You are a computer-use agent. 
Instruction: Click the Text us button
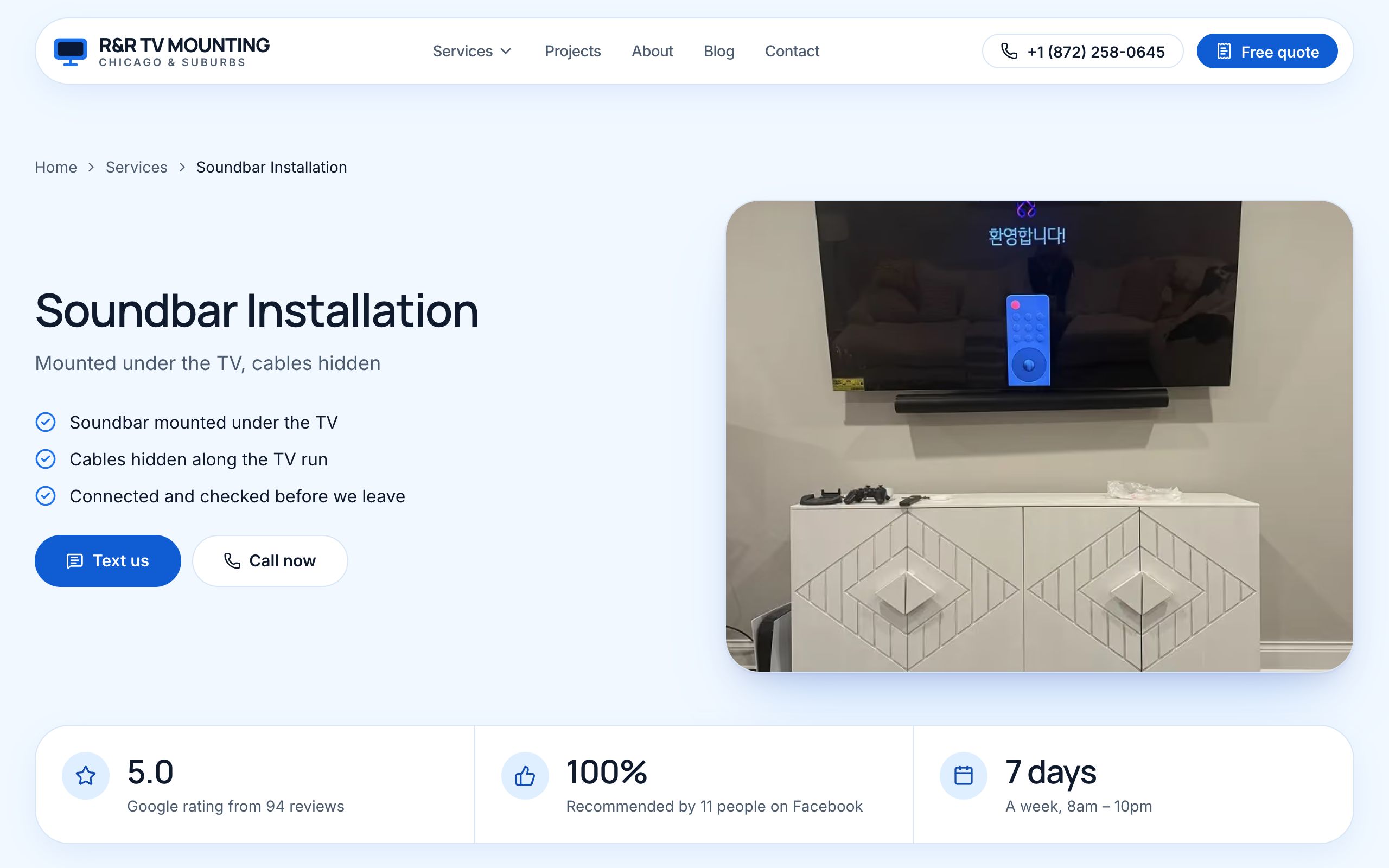point(108,561)
